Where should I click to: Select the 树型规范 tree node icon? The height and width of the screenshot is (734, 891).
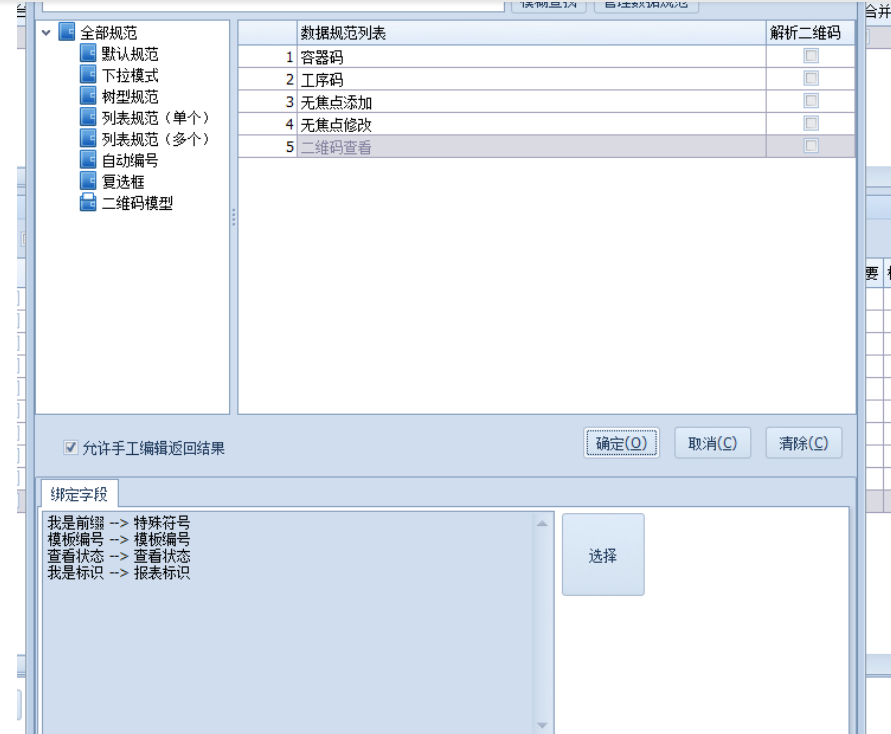click(x=88, y=96)
